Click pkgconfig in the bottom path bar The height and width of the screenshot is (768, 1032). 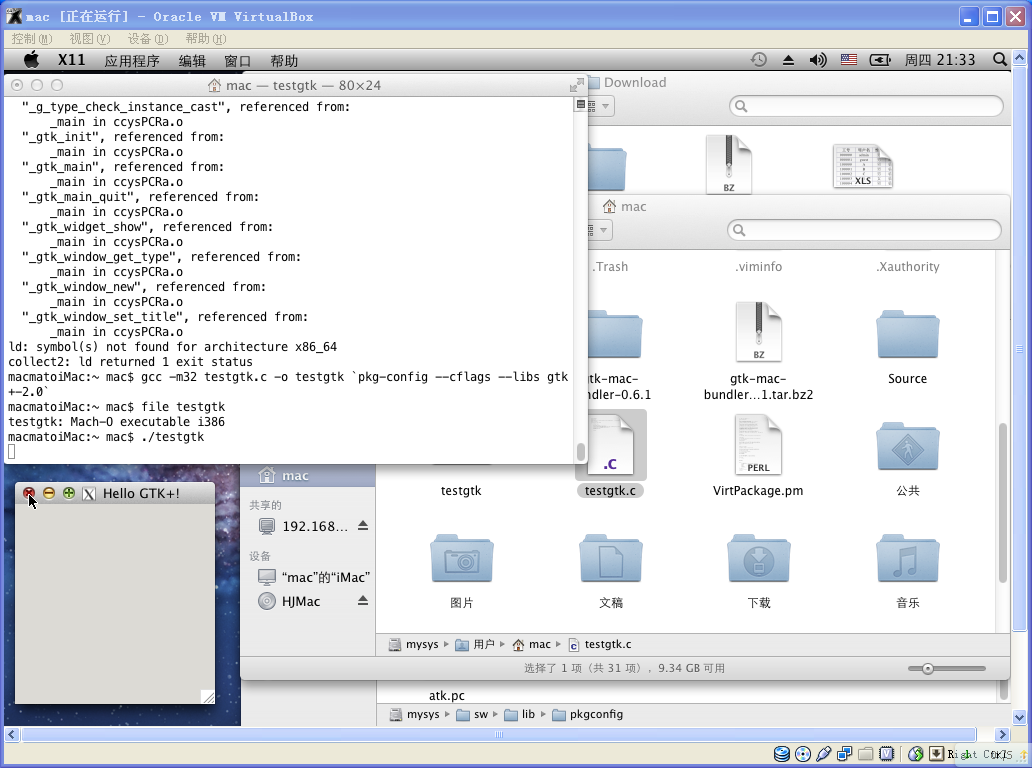(x=595, y=714)
